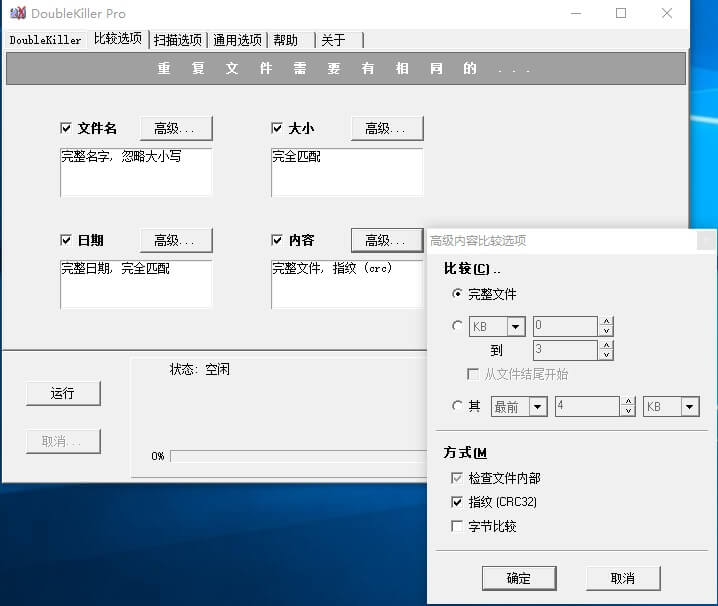Click the 方式(M section label

(465, 453)
